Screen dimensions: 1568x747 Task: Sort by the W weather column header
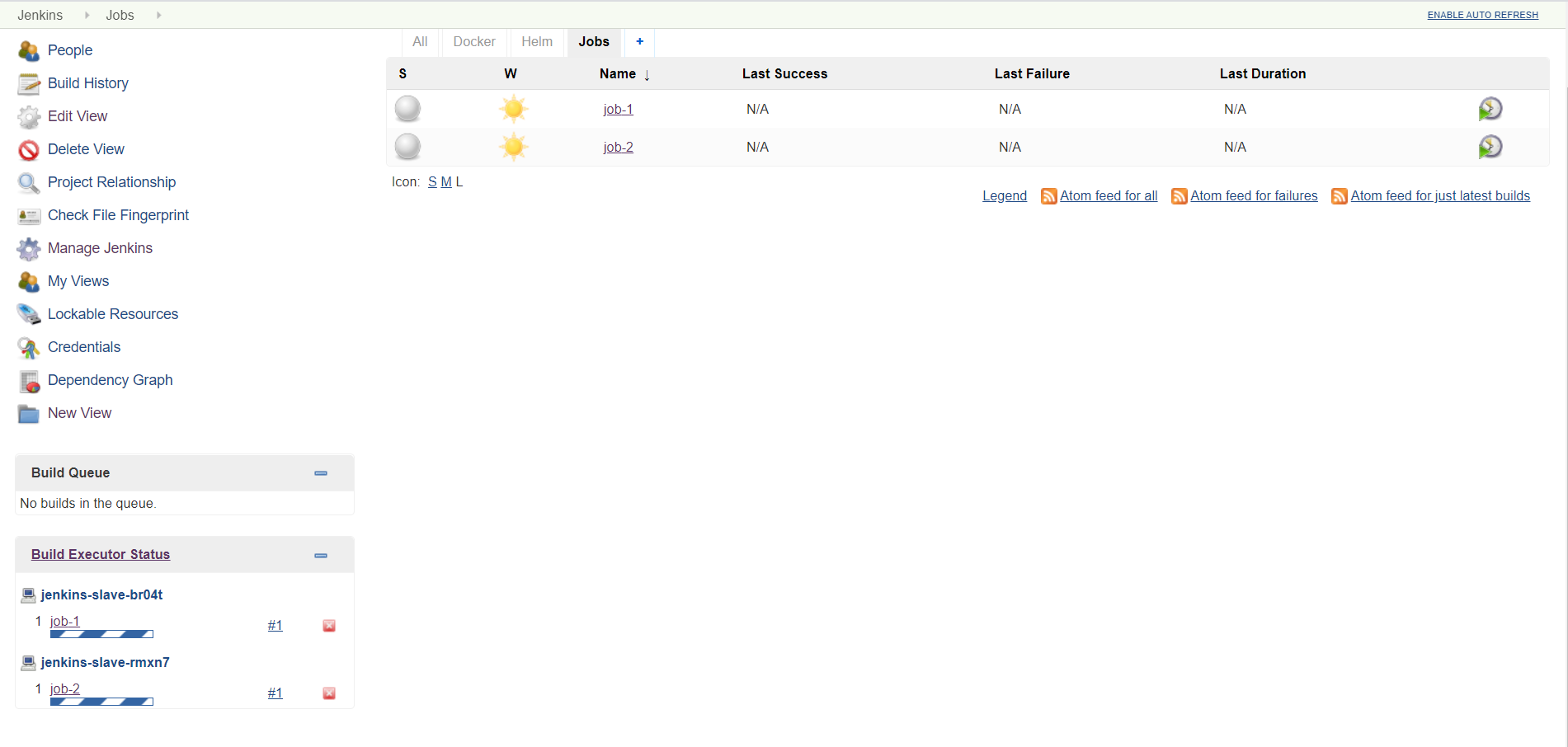(511, 74)
